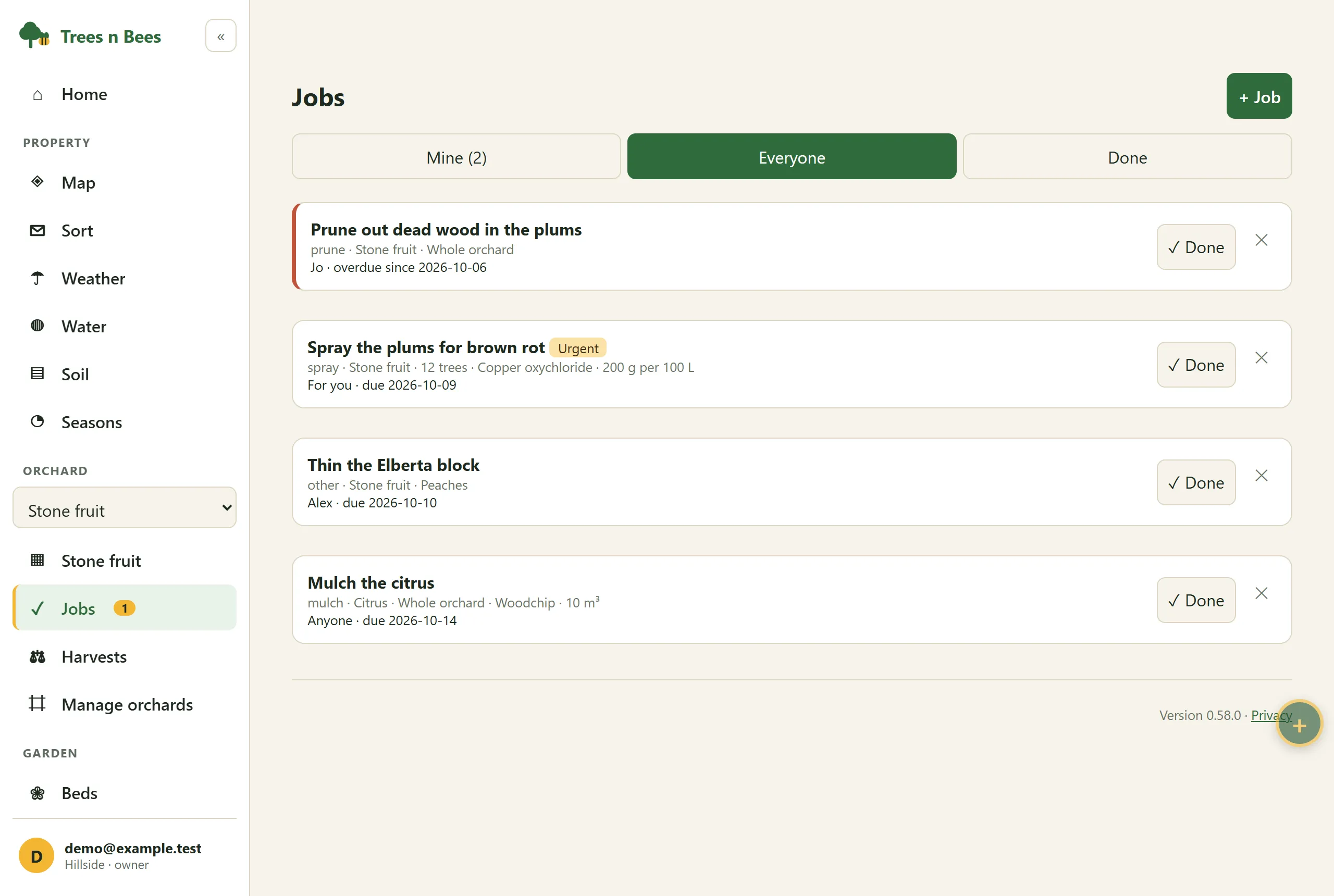Viewport: 1334px width, 896px height.
Task: Mark Prune out dead wood as Done
Action: 1196,247
